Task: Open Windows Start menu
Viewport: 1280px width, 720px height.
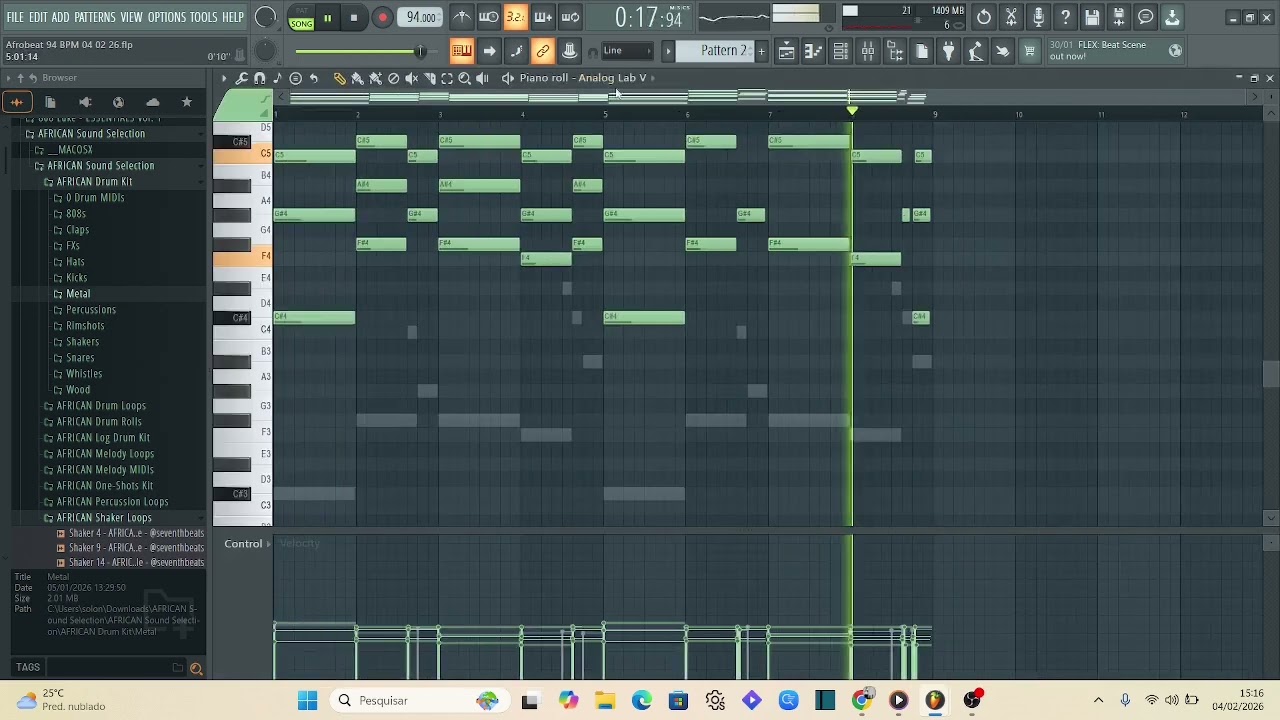Action: (x=307, y=700)
